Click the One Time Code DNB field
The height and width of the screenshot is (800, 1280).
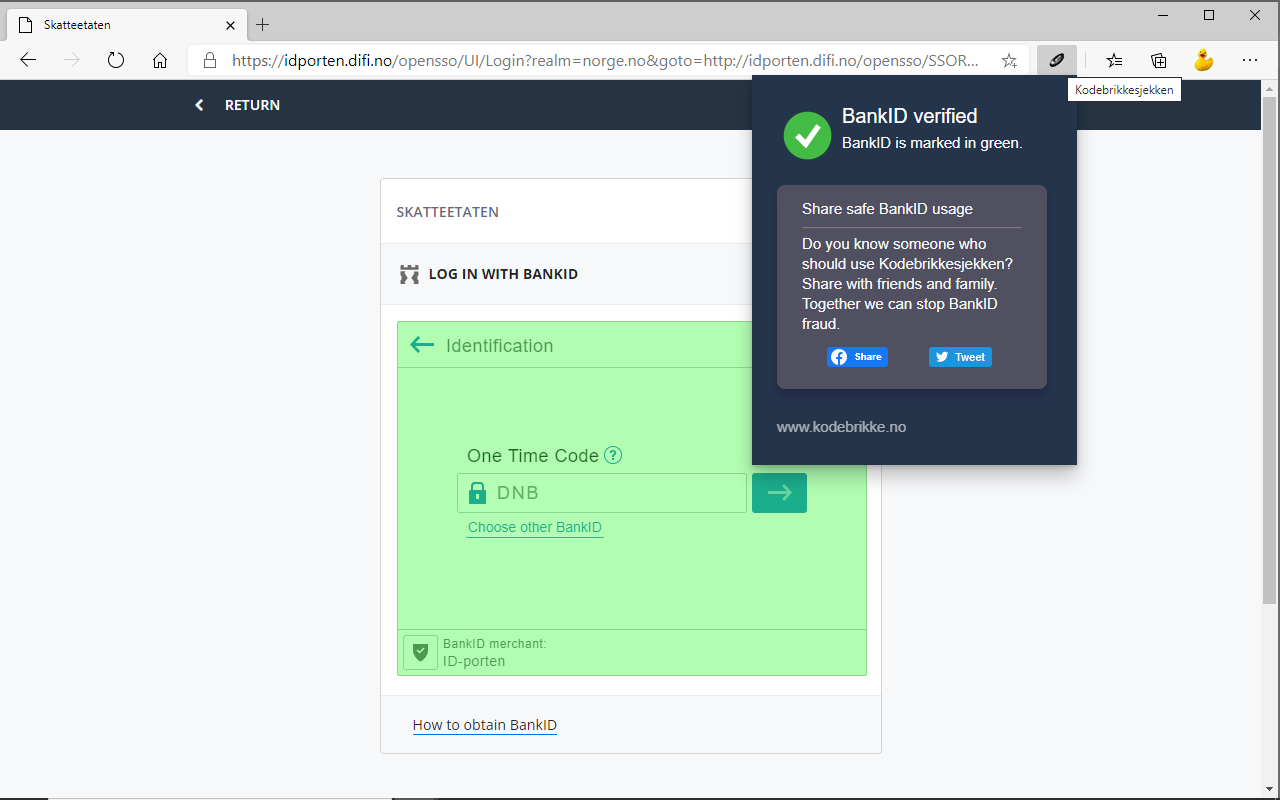pyautogui.click(x=602, y=493)
